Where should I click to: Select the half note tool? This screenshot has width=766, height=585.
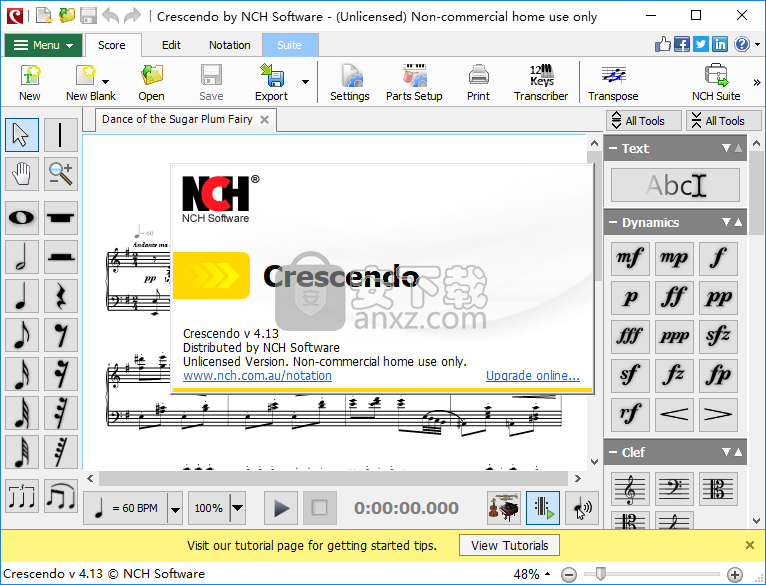point(21,257)
